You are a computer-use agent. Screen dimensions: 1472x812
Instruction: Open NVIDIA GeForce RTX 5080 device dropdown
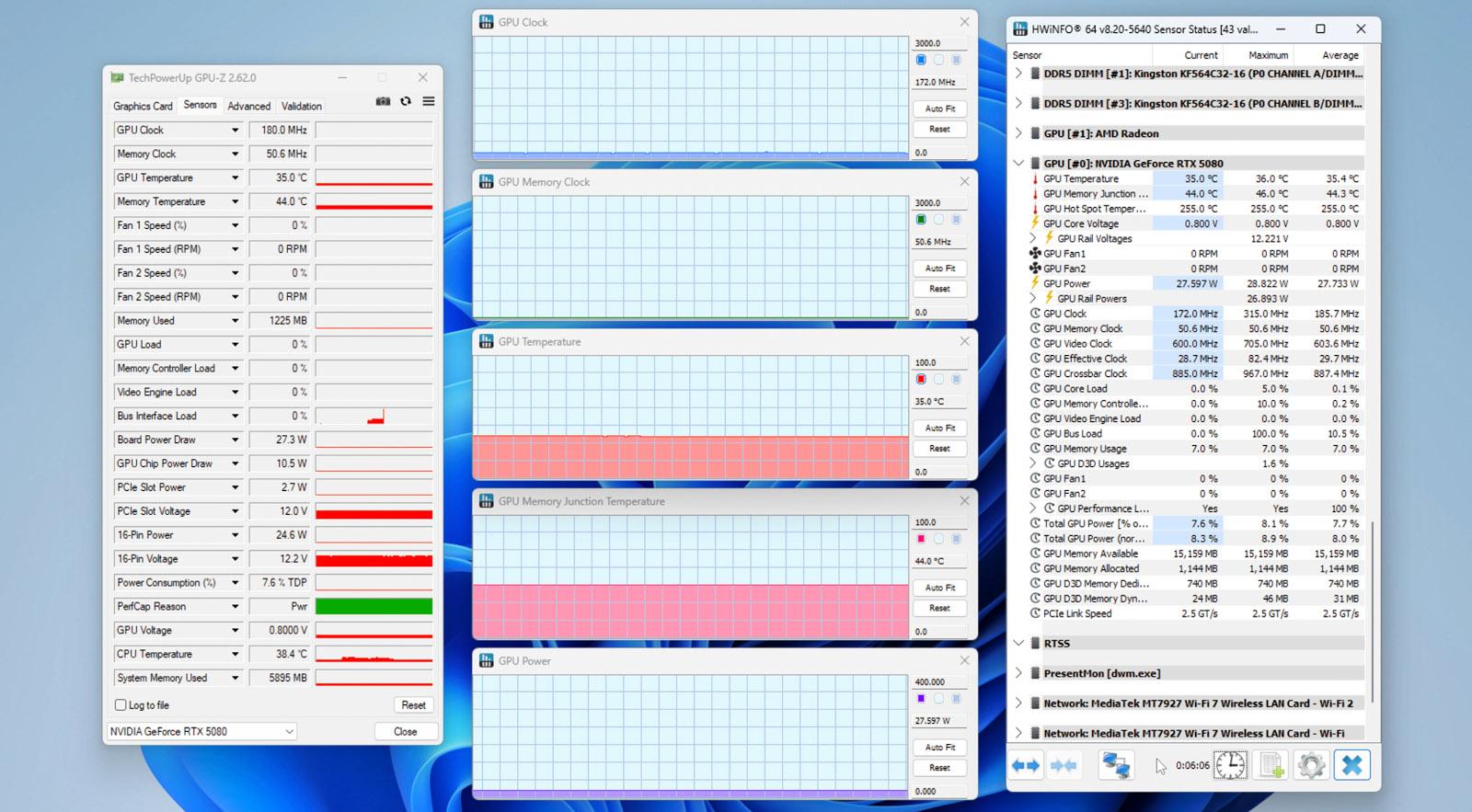(201, 732)
